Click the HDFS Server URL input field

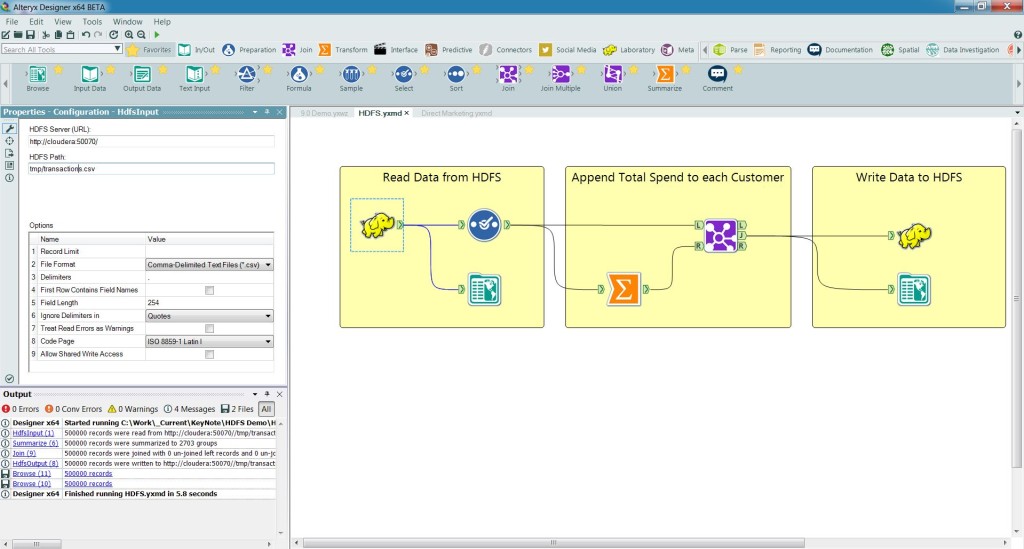point(151,141)
